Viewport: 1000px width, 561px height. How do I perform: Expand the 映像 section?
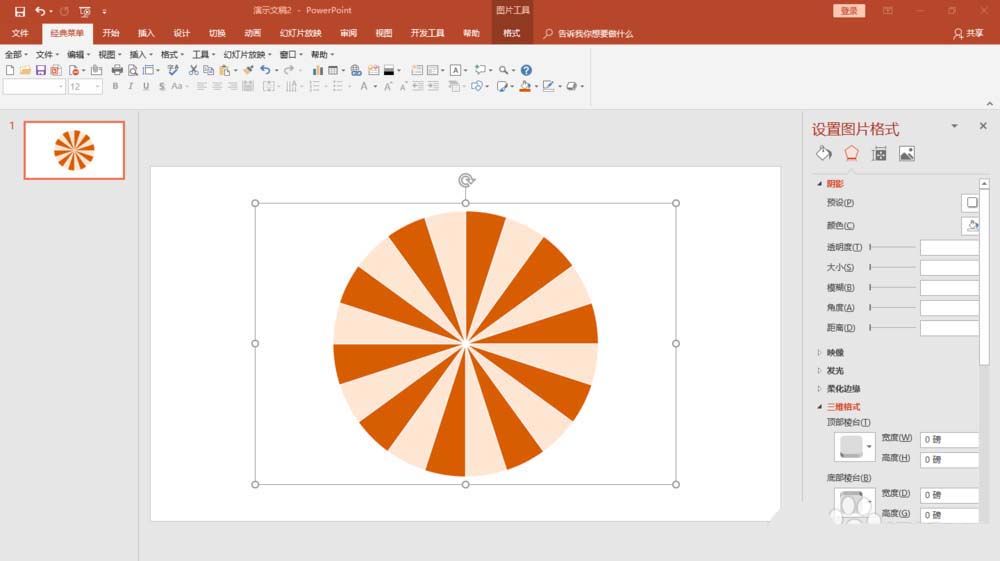click(x=835, y=352)
